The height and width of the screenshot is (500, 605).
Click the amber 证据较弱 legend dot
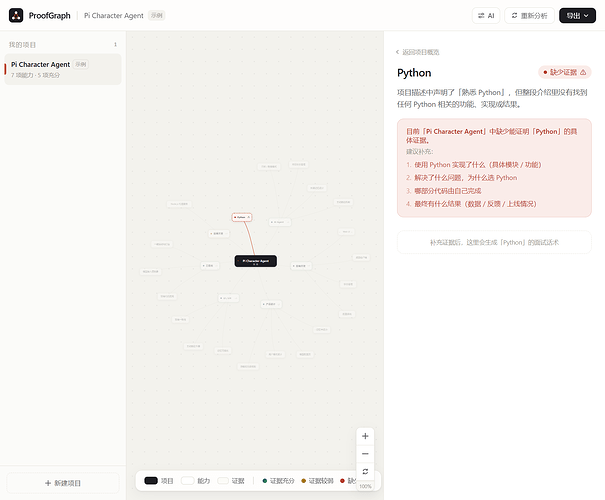304,481
